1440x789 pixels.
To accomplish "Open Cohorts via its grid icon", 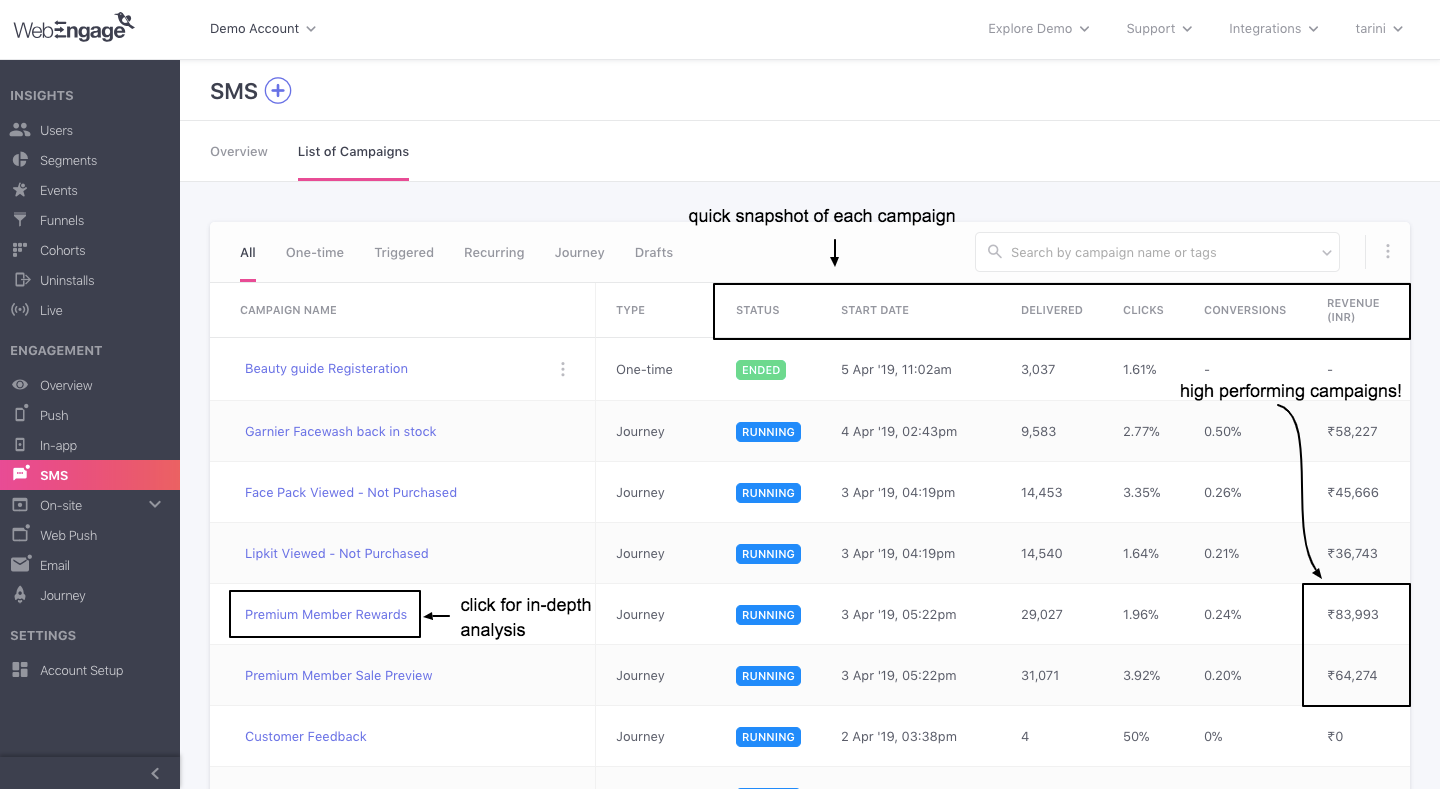I will point(20,250).
